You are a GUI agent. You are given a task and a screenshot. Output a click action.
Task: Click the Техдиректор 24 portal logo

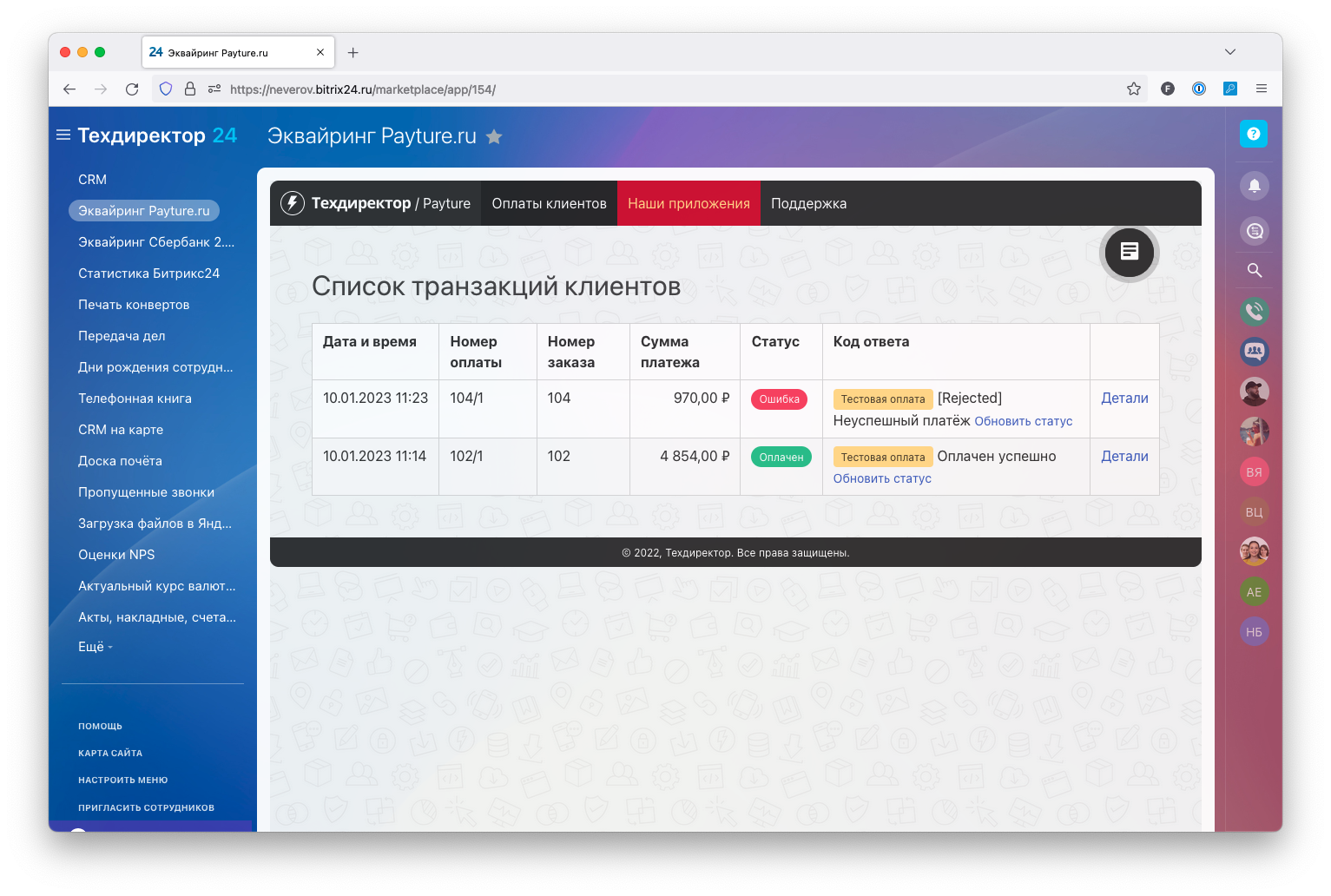[157, 135]
